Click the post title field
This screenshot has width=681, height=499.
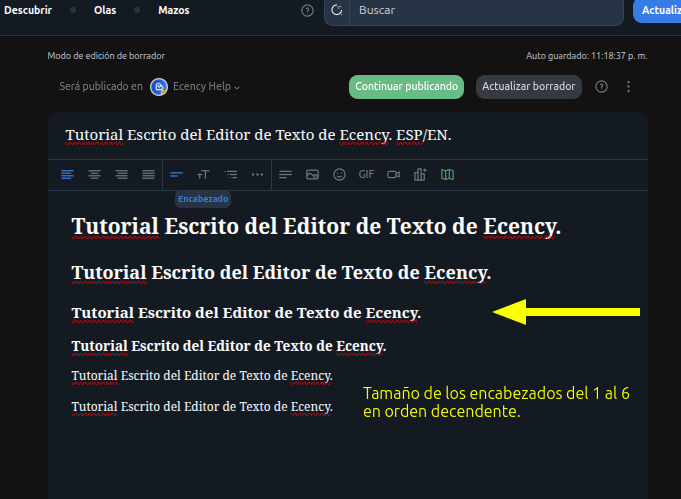[x=347, y=135]
